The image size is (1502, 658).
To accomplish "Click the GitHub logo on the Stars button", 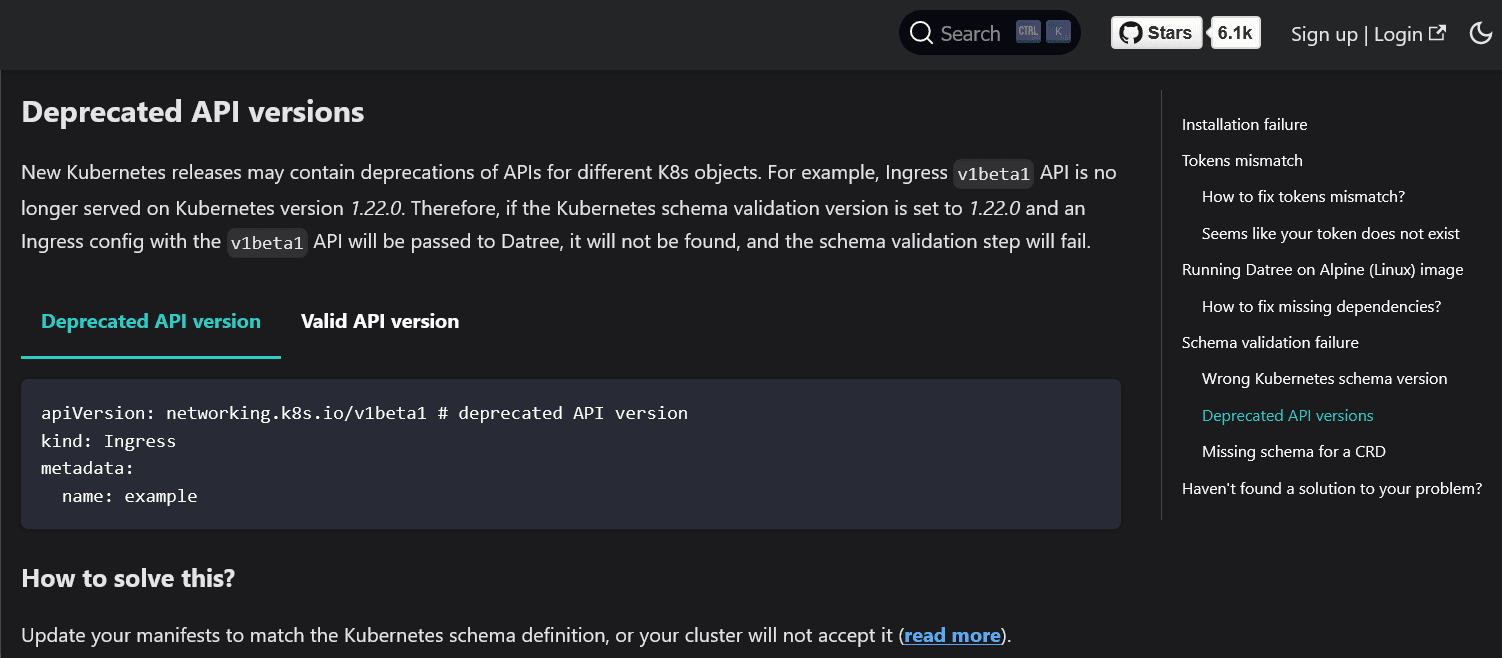I will click(x=1132, y=32).
